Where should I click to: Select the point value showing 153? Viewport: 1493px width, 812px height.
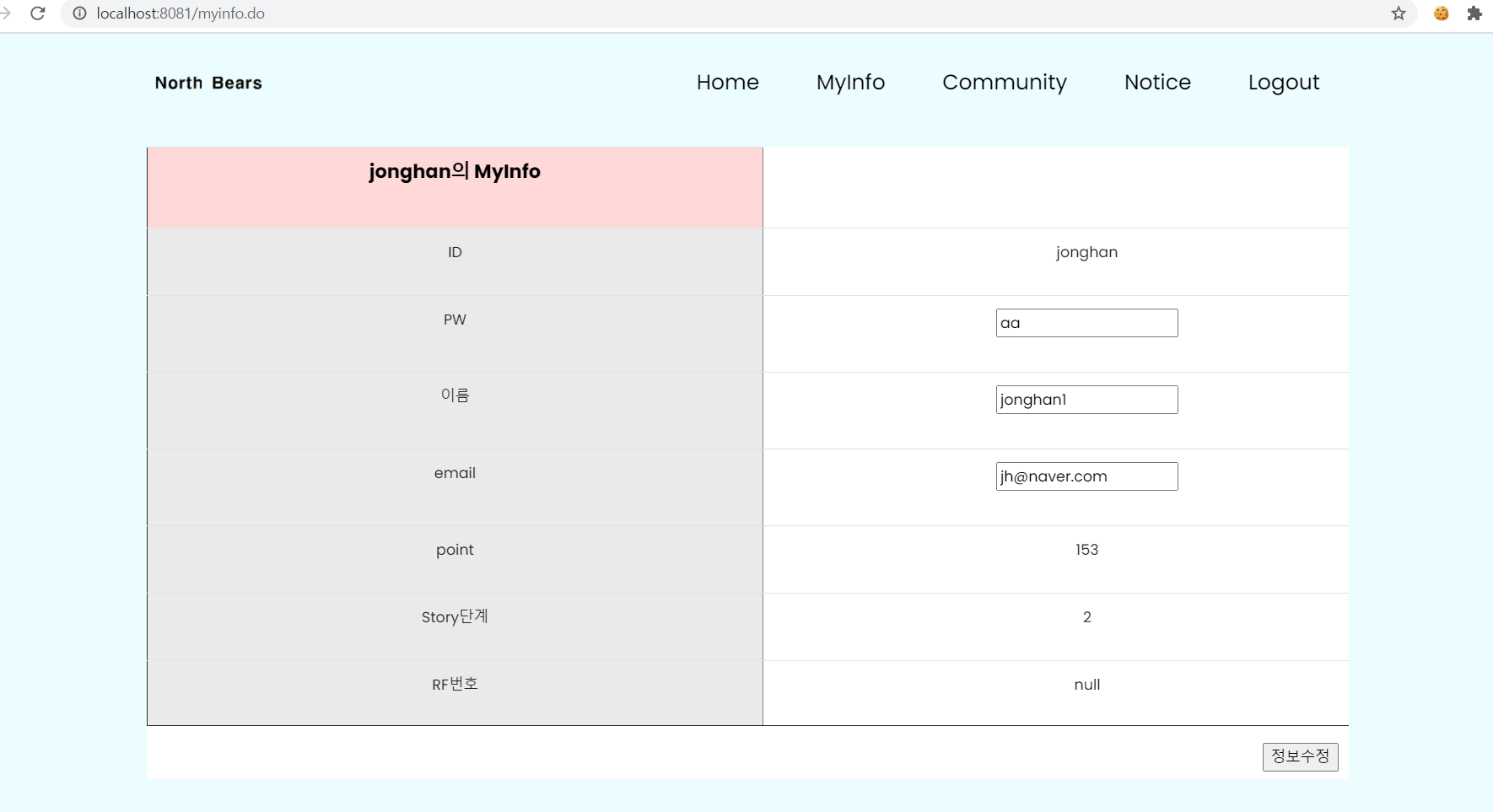click(x=1086, y=549)
